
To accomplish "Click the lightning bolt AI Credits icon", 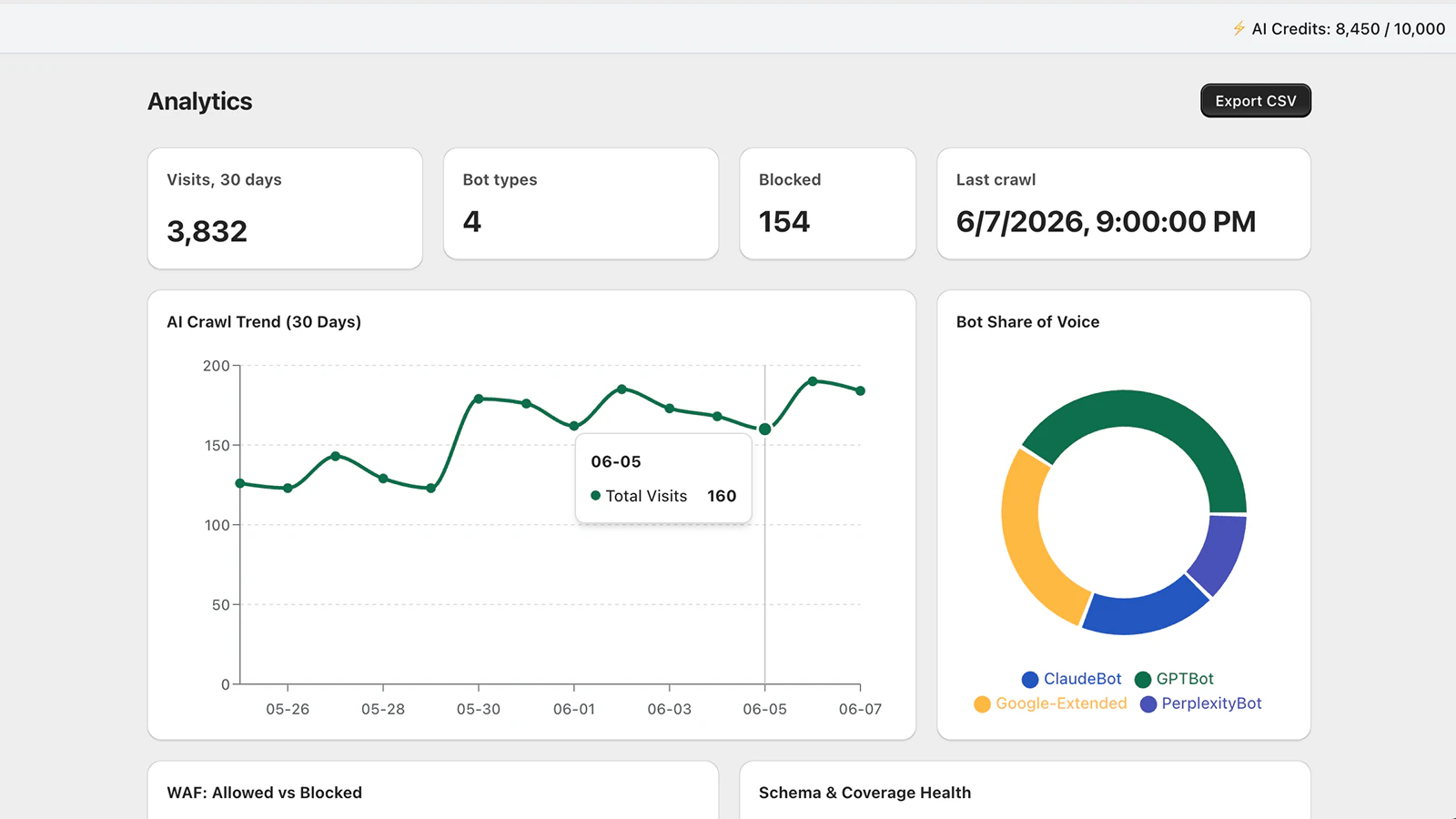I will 1239,29.
